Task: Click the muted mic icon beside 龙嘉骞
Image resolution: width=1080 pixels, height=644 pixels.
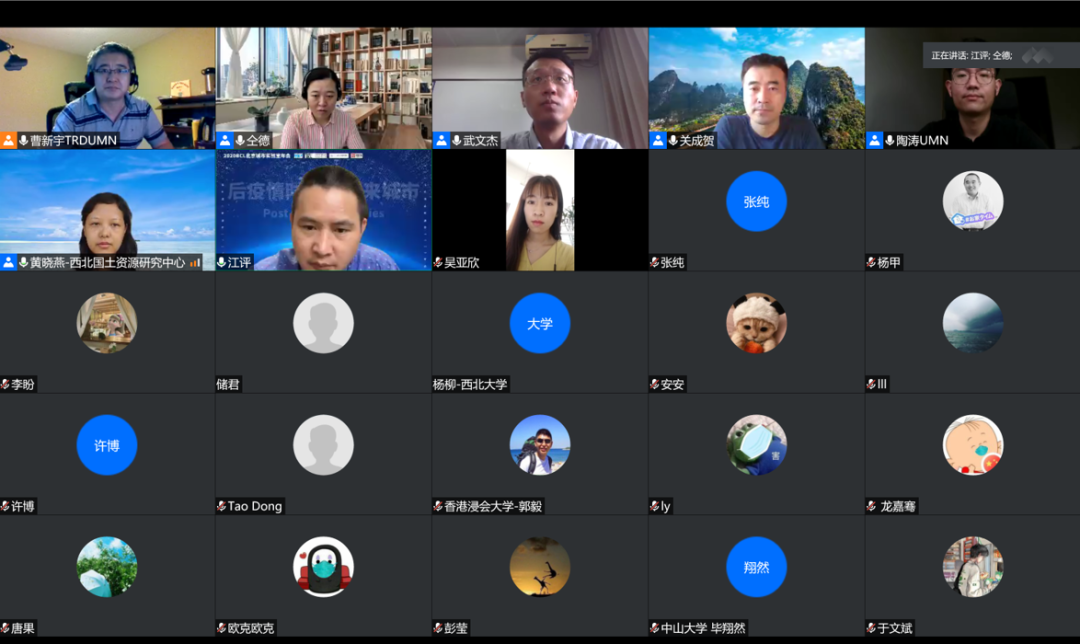Action: (x=871, y=507)
